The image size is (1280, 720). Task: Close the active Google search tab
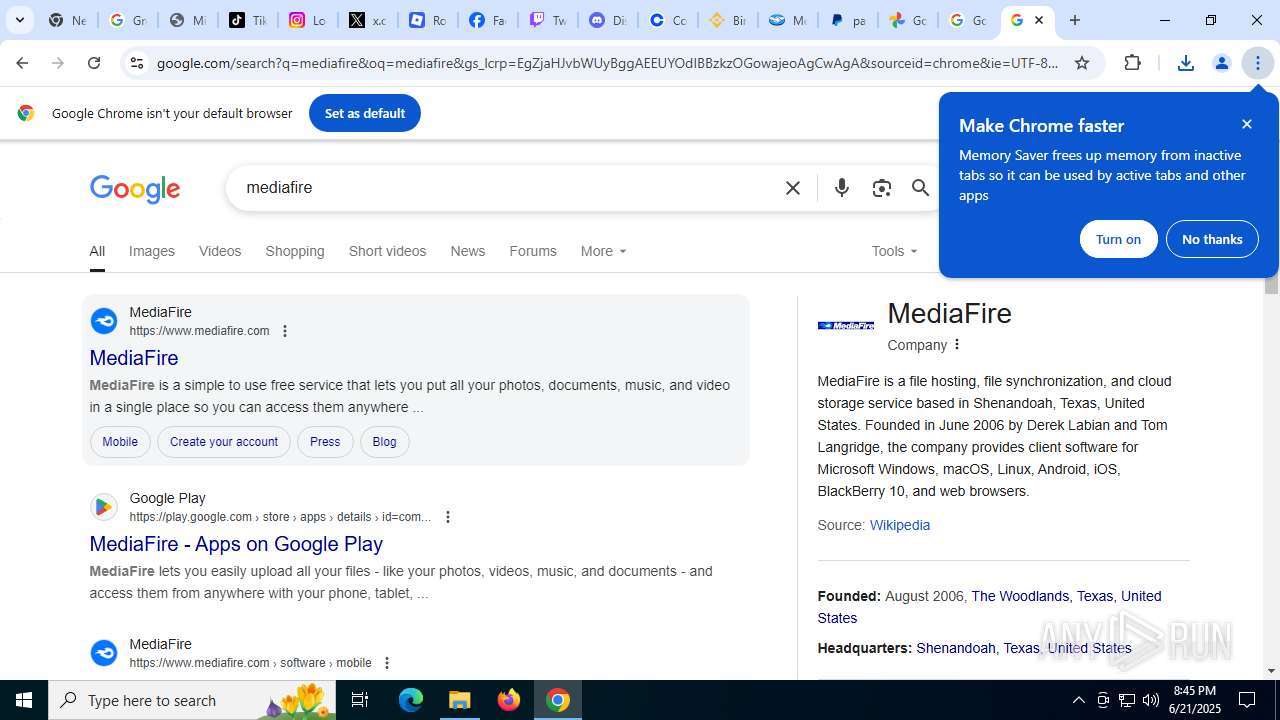[1039, 20]
